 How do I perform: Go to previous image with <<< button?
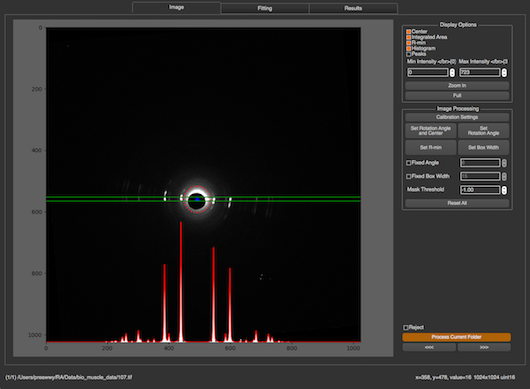click(429, 347)
